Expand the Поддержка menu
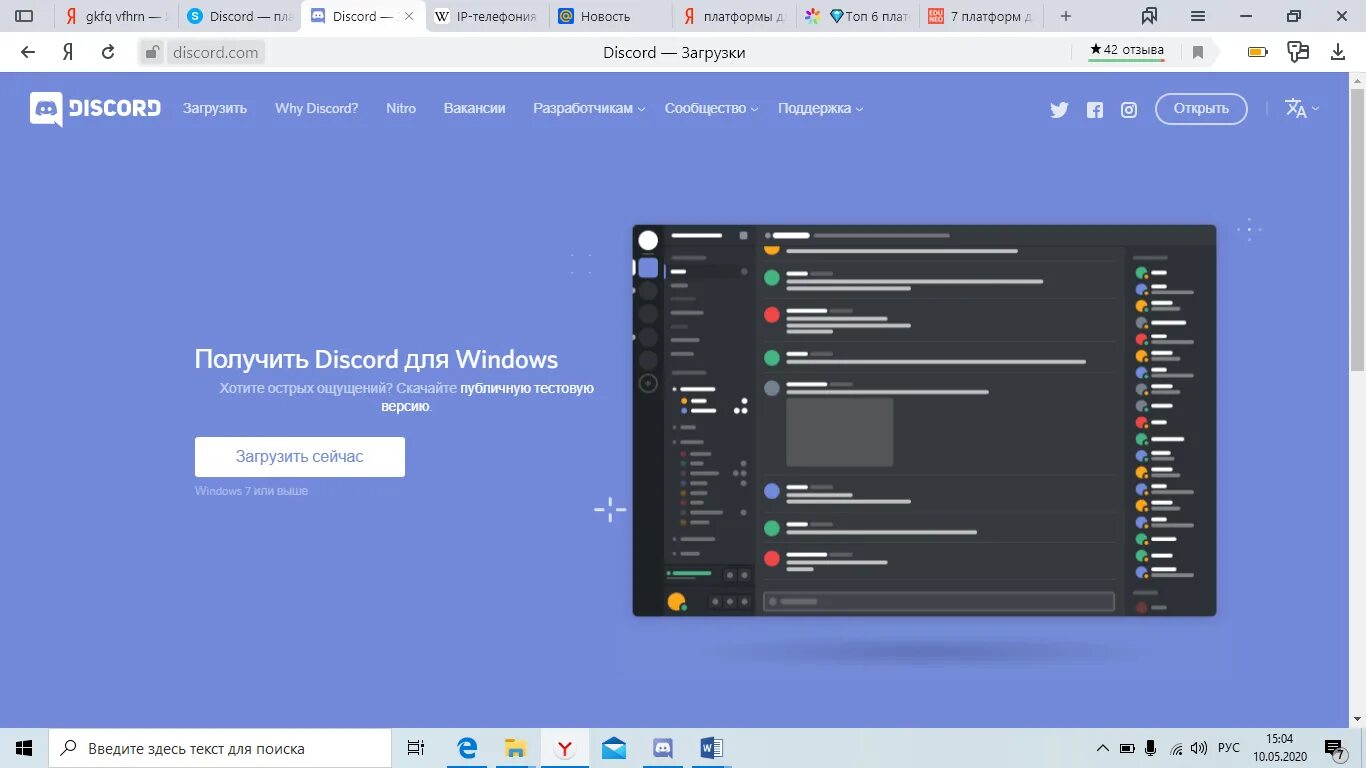Image resolution: width=1366 pixels, height=768 pixels. point(820,108)
